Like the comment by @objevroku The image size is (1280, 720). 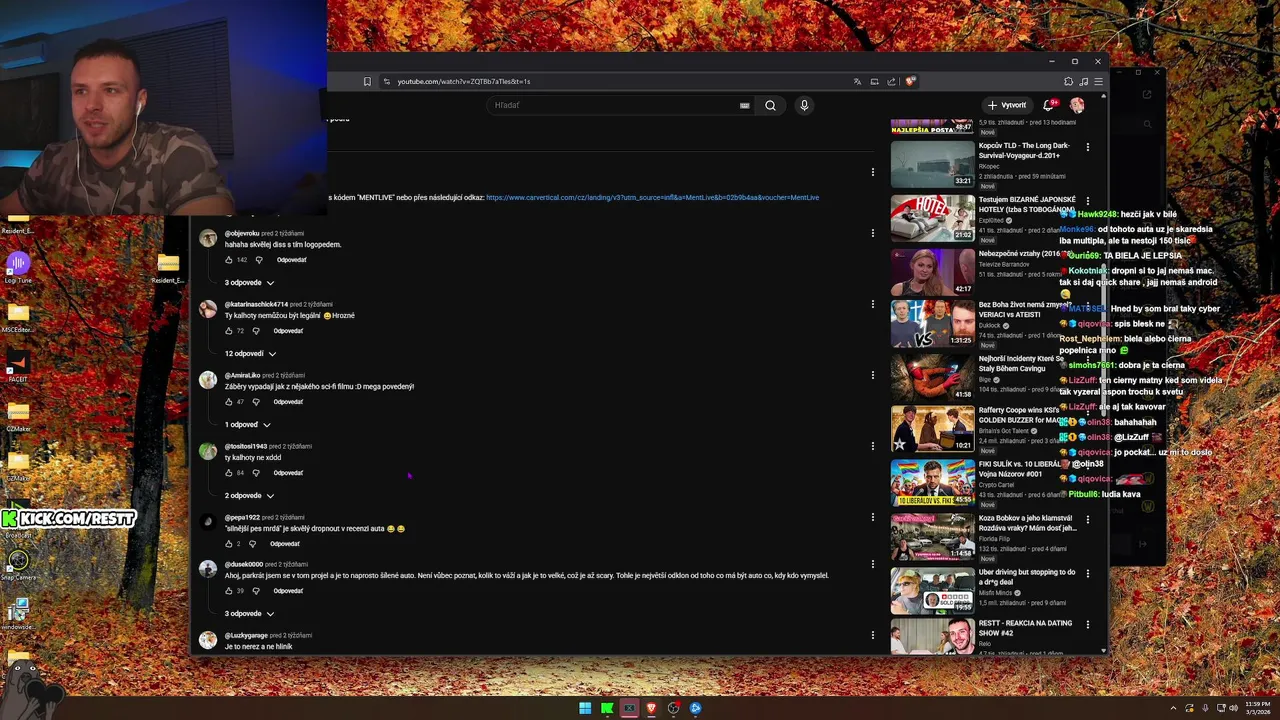click(229, 260)
